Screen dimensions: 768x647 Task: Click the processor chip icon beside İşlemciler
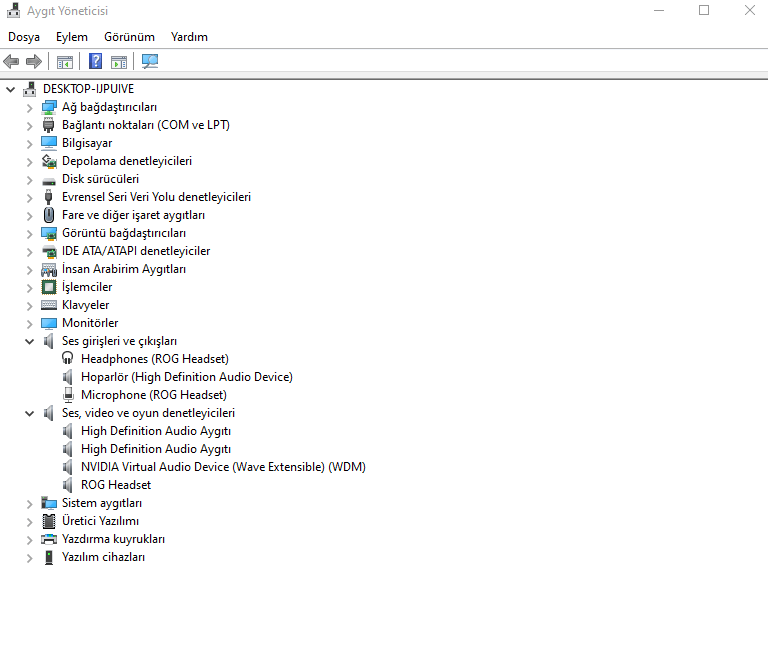[49, 287]
